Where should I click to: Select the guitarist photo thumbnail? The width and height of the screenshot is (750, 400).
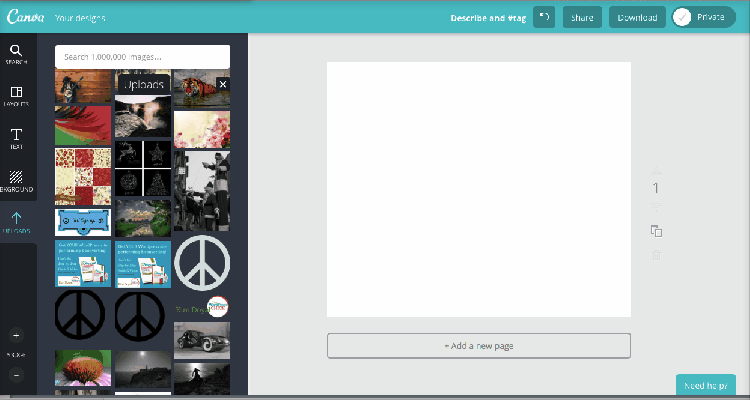83,86
